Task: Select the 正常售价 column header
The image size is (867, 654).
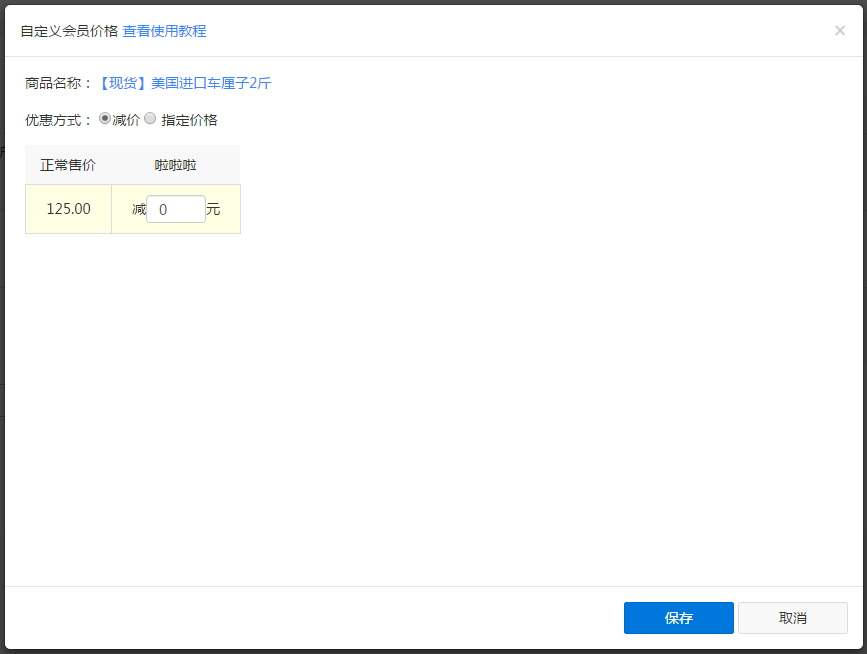Action: [x=67, y=165]
